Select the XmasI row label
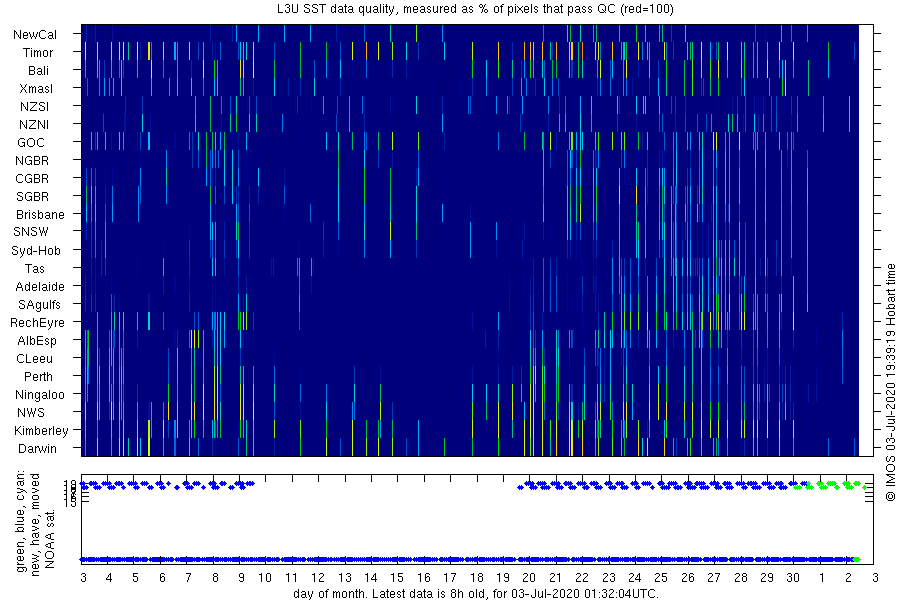 (x=36, y=88)
